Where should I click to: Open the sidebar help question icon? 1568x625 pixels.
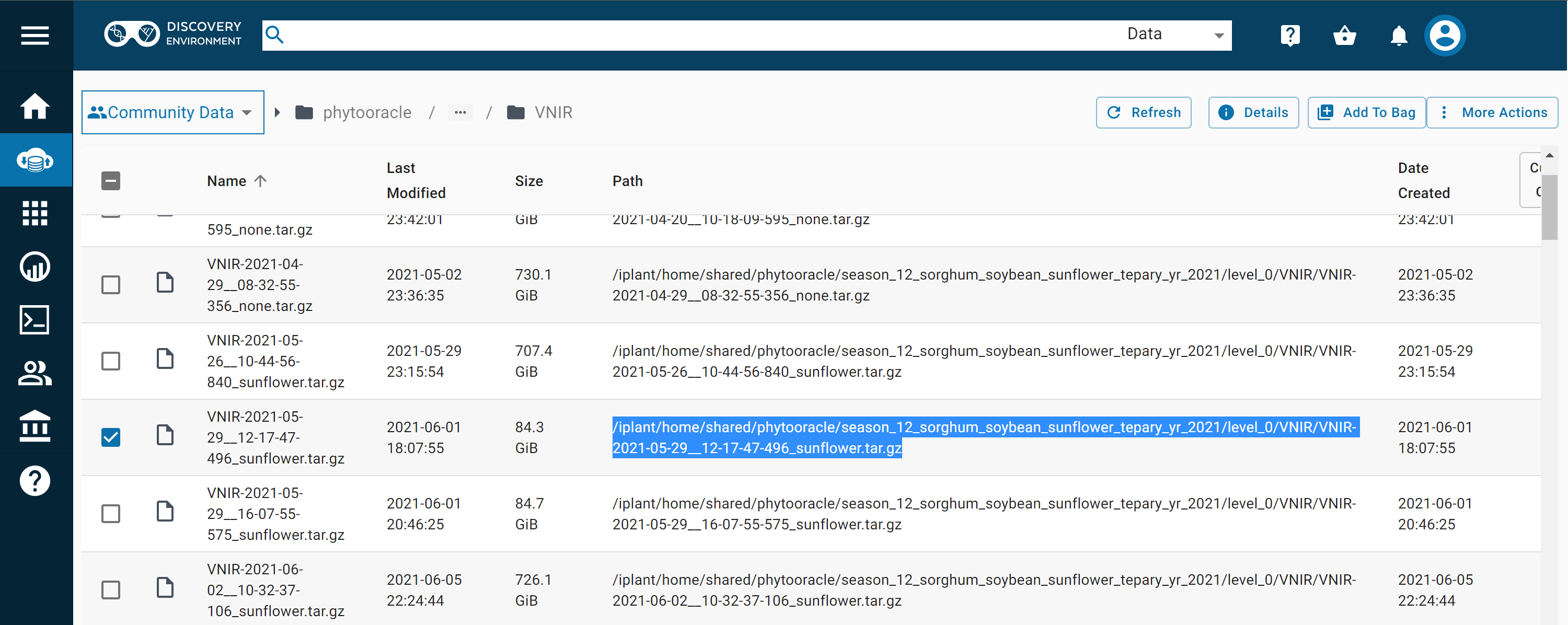pyautogui.click(x=36, y=481)
